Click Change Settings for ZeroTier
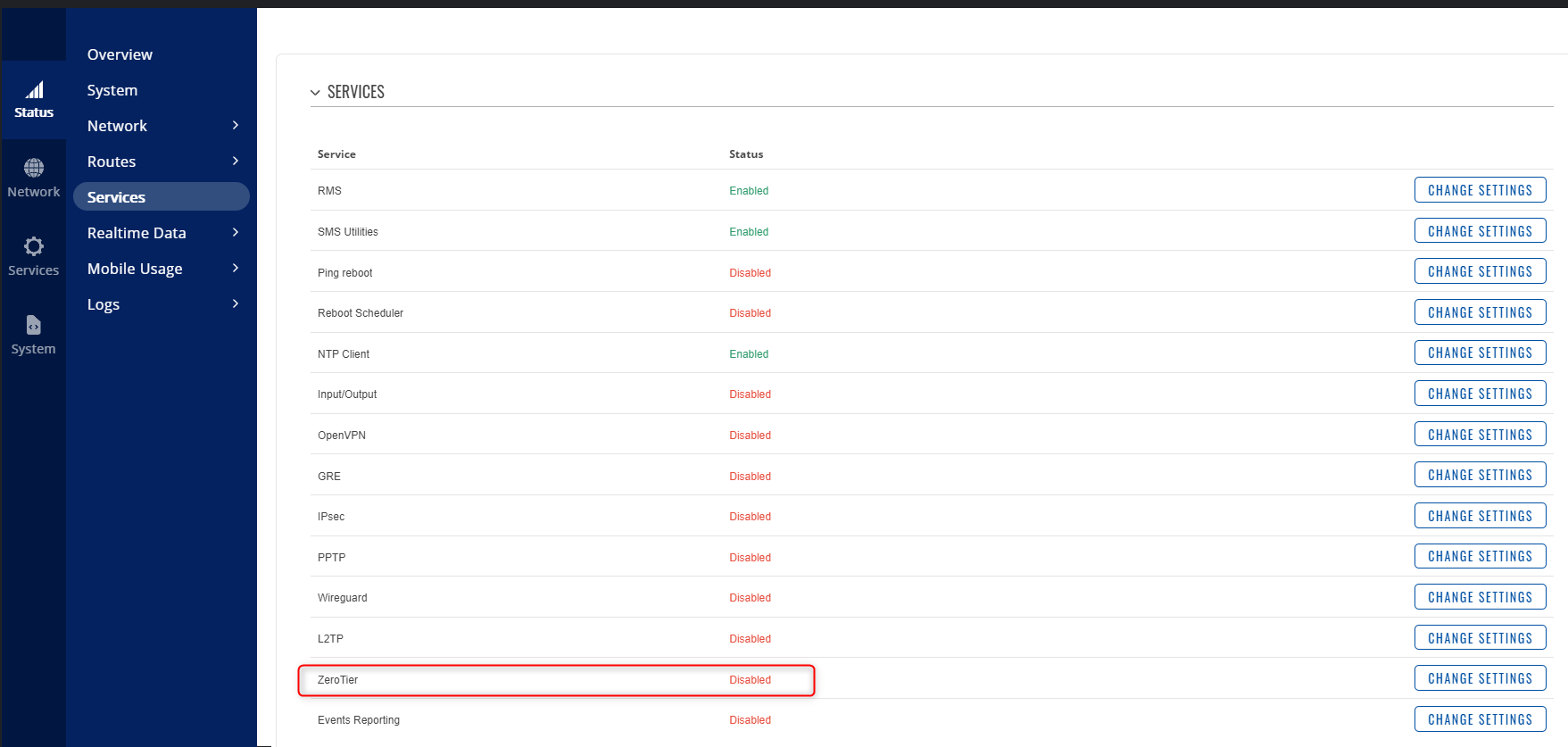 click(1480, 678)
